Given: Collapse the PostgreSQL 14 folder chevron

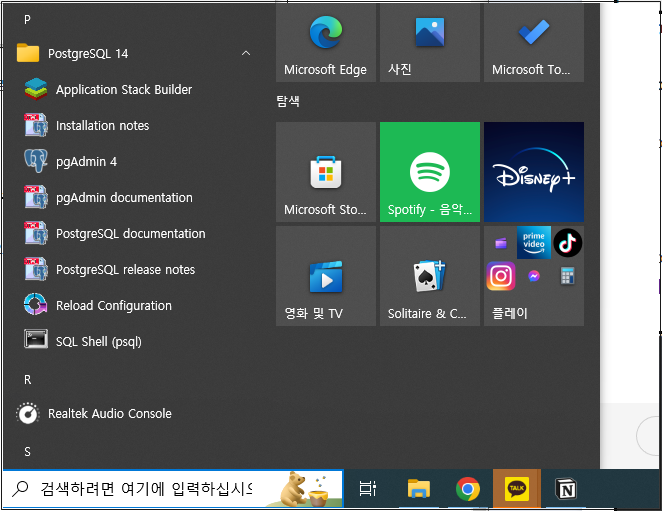Looking at the screenshot, I should point(246,53).
